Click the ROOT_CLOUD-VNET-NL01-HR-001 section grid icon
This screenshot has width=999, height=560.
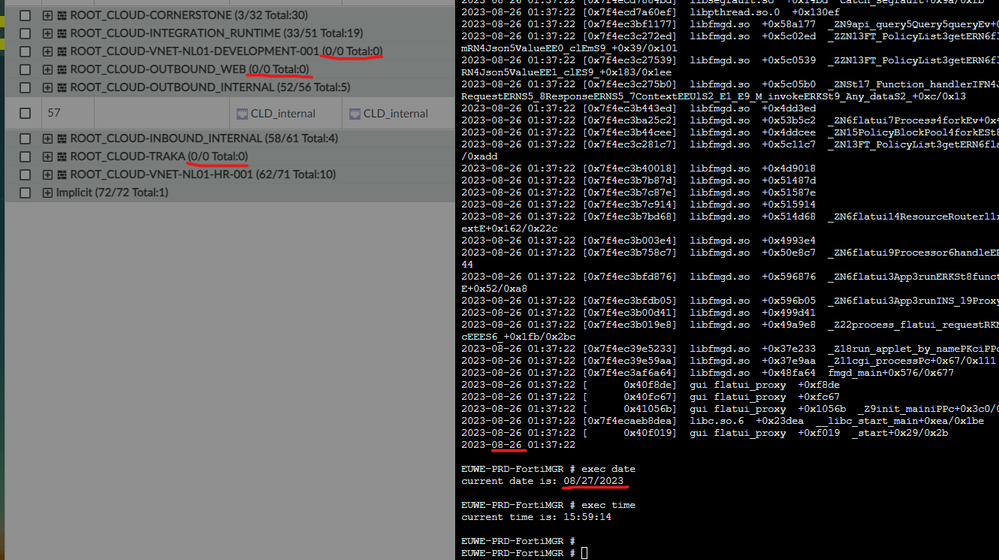point(62,175)
